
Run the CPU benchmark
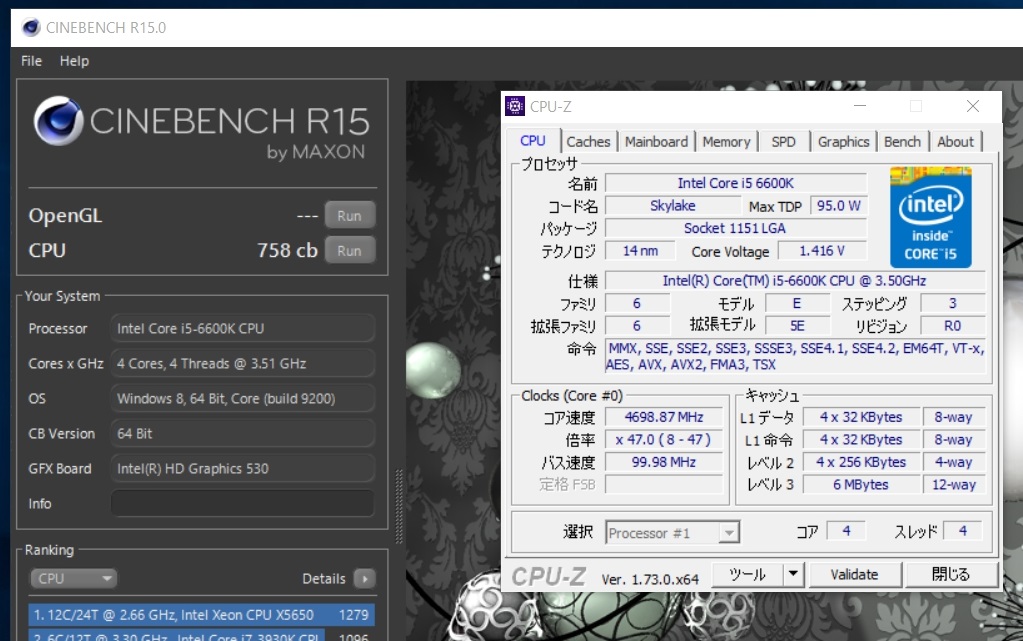point(350,251)
